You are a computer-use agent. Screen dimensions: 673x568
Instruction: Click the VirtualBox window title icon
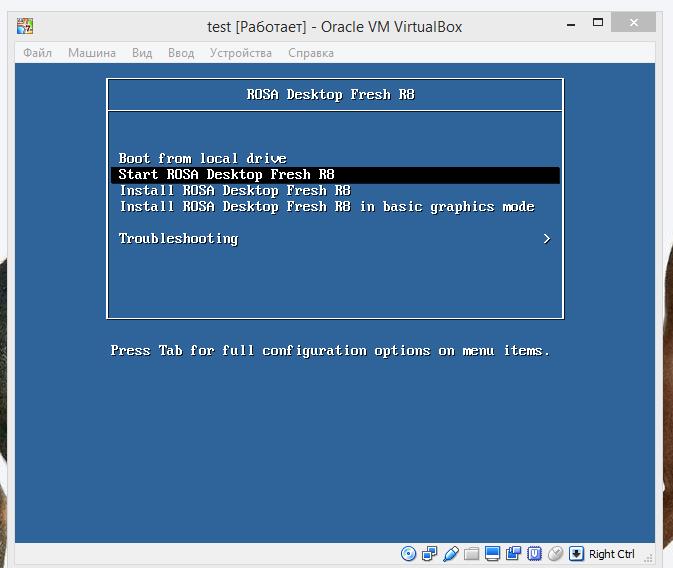25,26
